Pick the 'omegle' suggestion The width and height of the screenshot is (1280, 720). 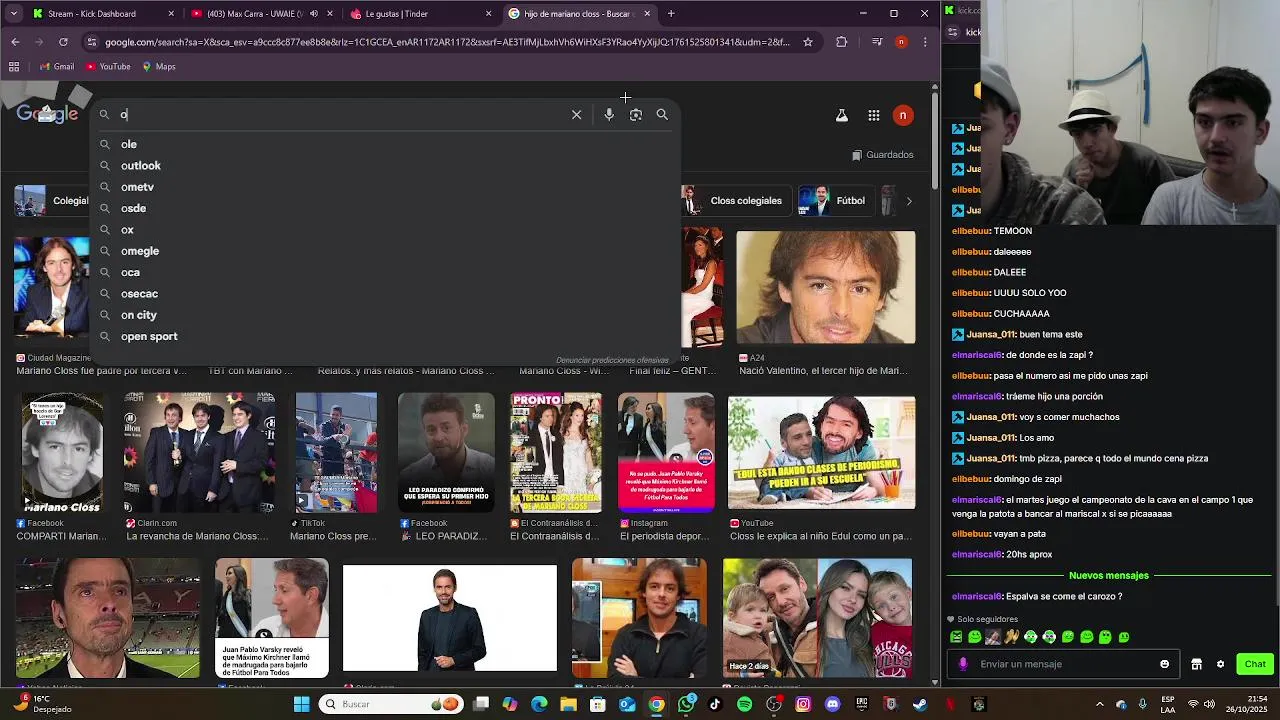click(385, 251)
